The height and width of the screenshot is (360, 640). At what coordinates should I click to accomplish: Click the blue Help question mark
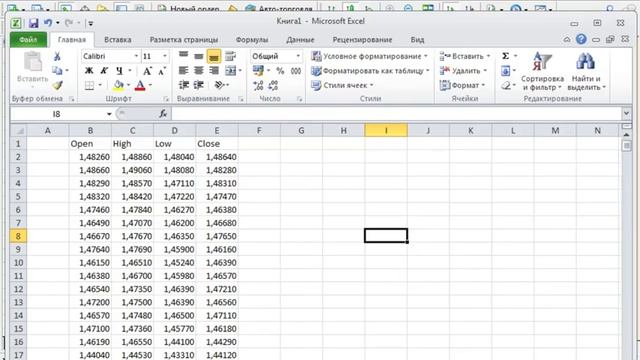[x=581, y=39]
